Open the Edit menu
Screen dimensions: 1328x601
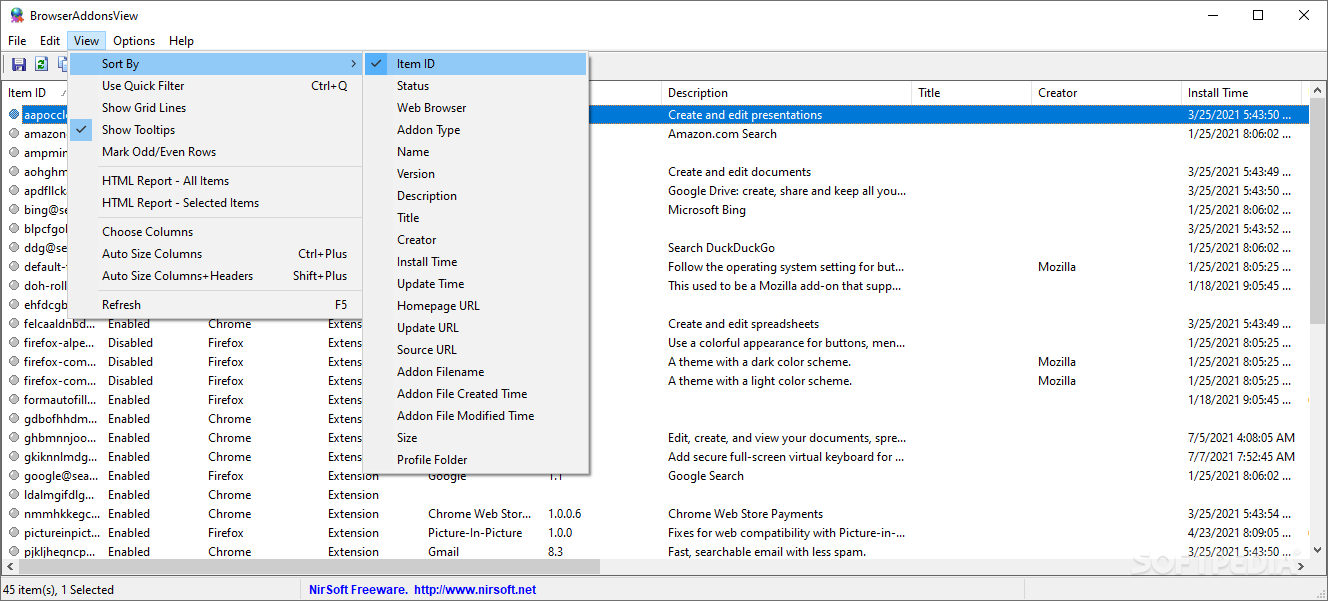coord(50,41)
